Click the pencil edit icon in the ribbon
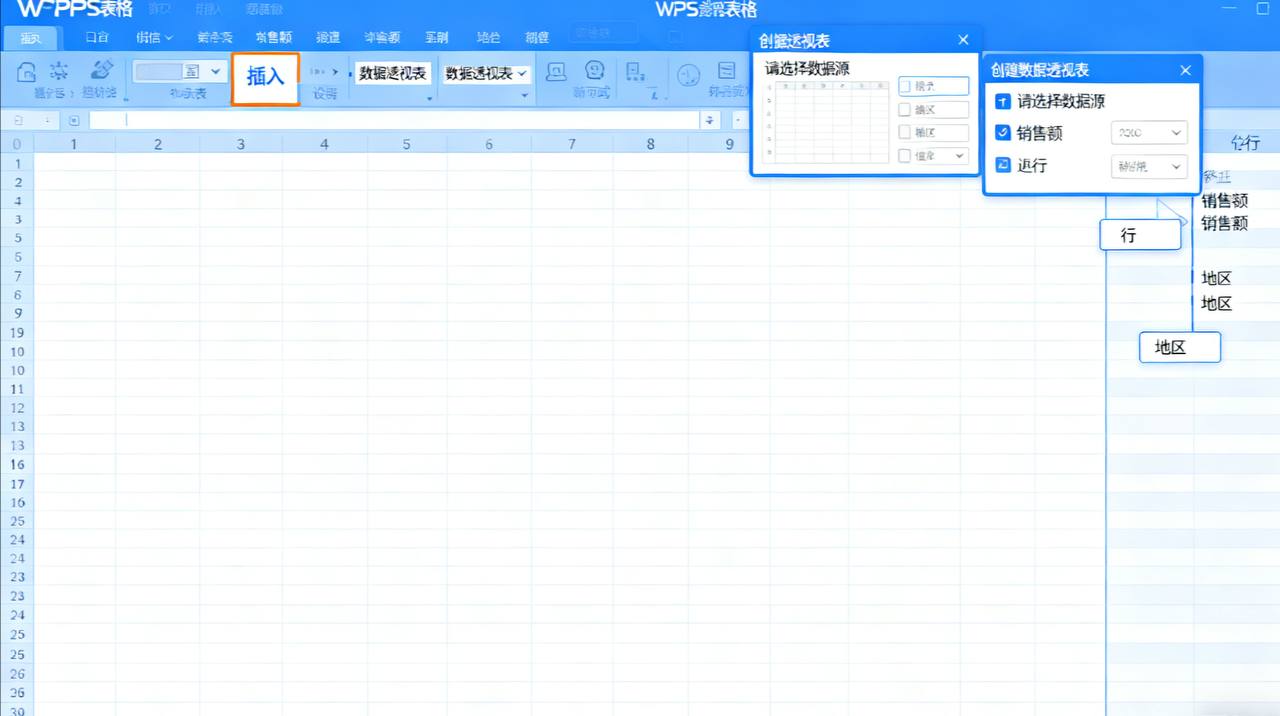This screenshot has height=716, width=1280. point(101,70)
